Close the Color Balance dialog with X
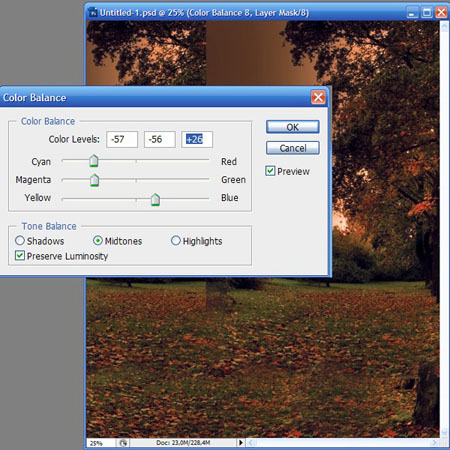Image resolution: width=450 pixels, height=450 pixels. 318,97
